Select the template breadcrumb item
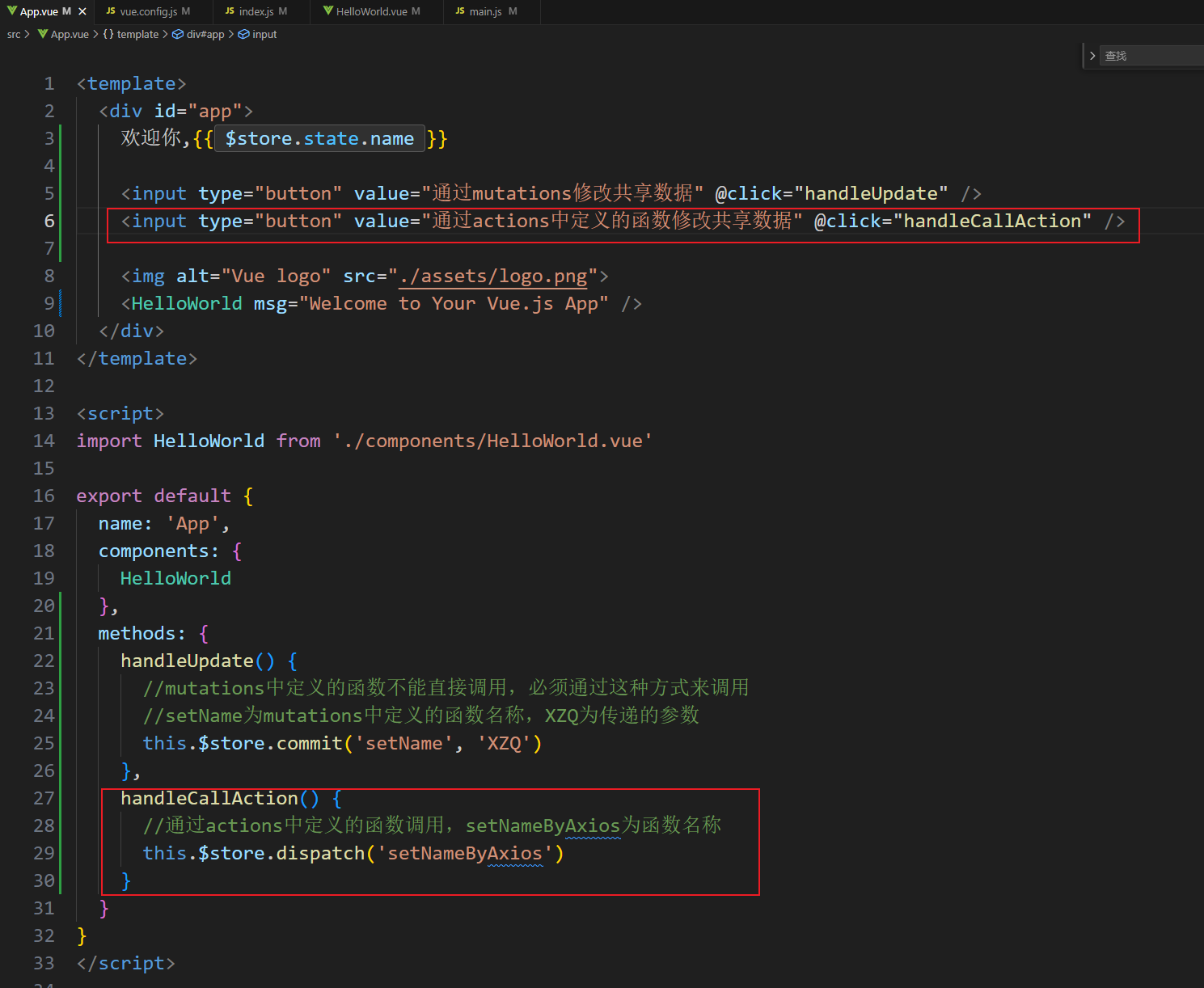The height and width of the screenshot is (988, 1204). (137, 34)
